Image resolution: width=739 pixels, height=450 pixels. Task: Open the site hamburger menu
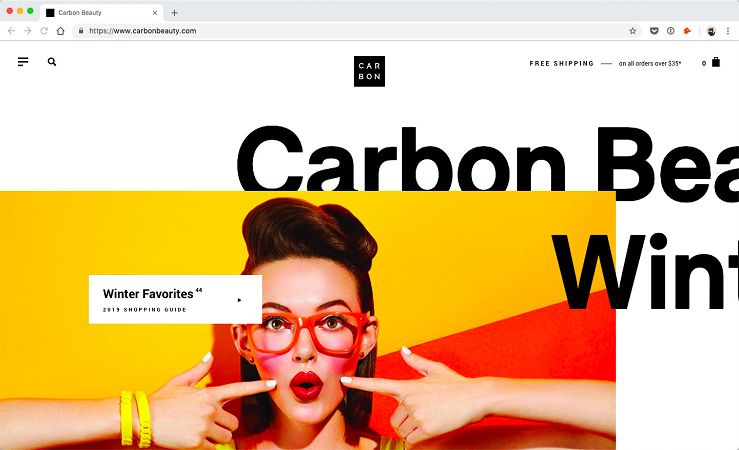23,62
